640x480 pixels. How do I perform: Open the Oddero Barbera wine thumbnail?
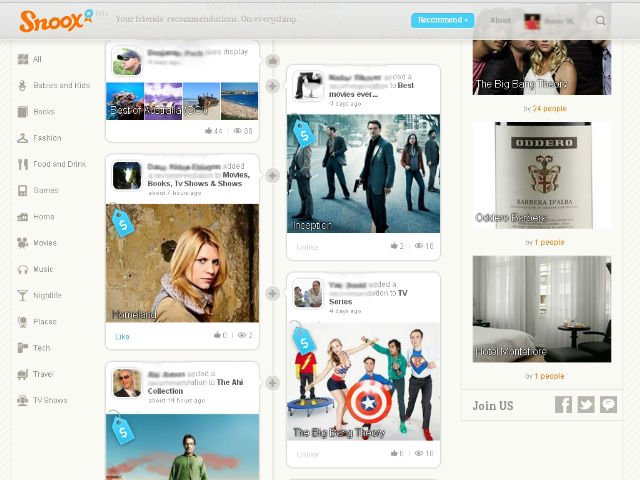542,176
